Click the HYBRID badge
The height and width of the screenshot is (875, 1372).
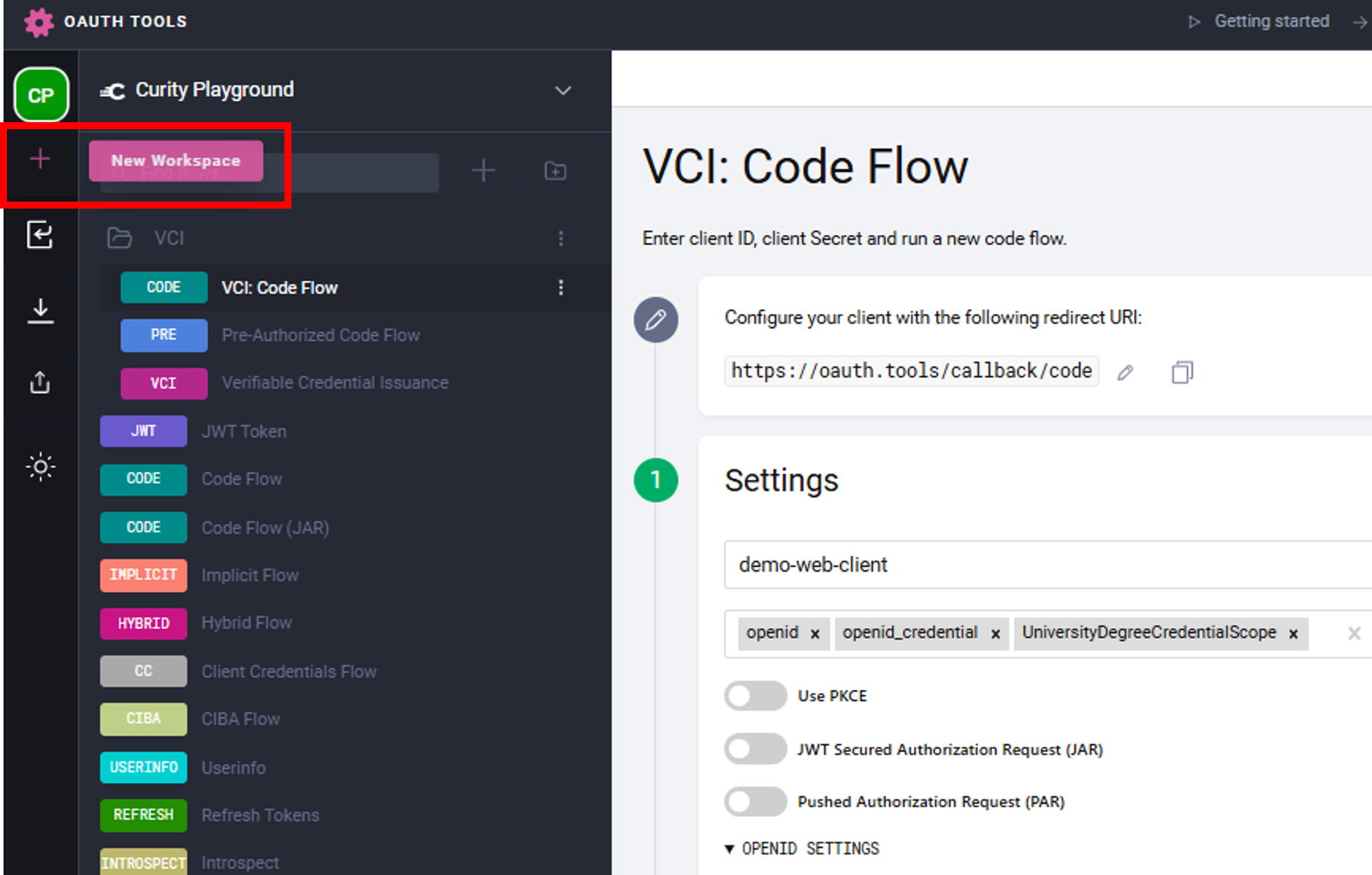143,624
